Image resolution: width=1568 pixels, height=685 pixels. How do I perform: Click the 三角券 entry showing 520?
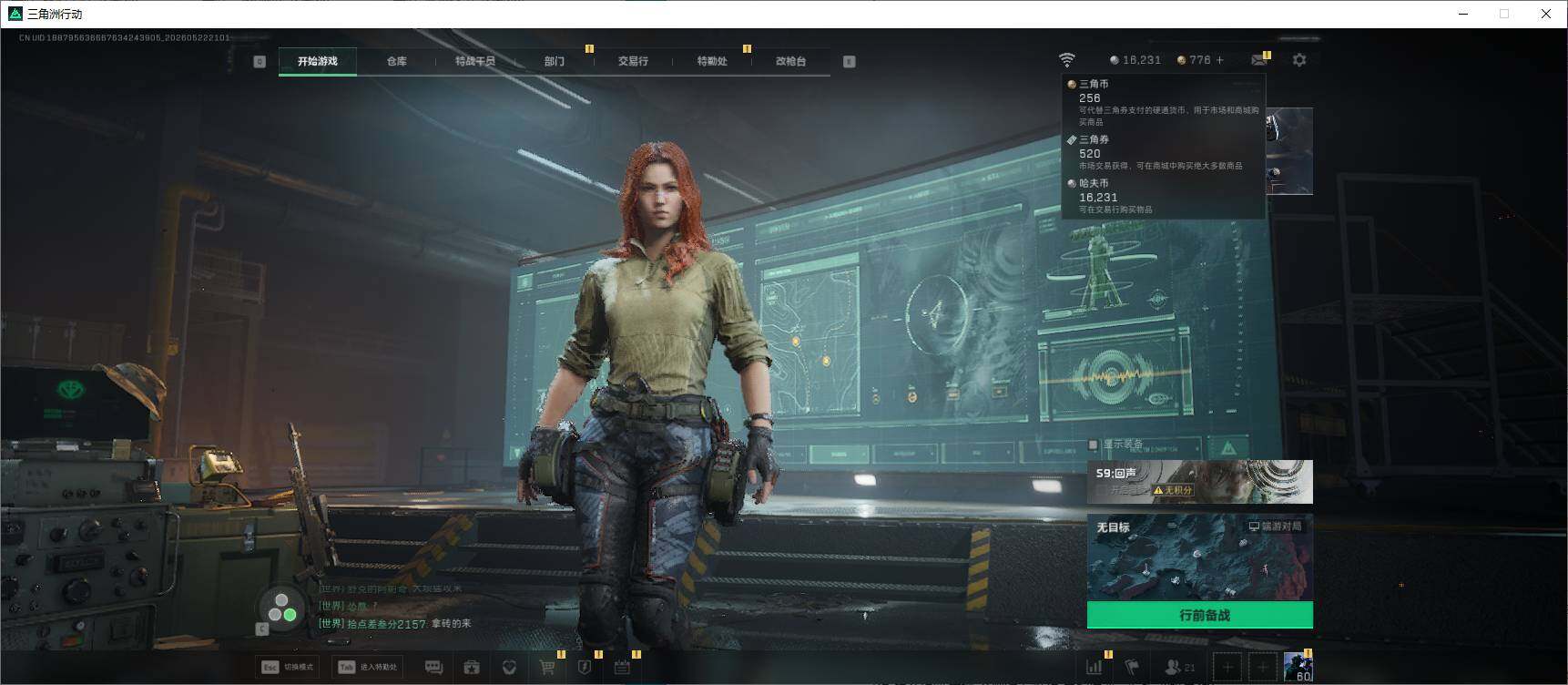pyautogui.click(x=1164, y=152)
